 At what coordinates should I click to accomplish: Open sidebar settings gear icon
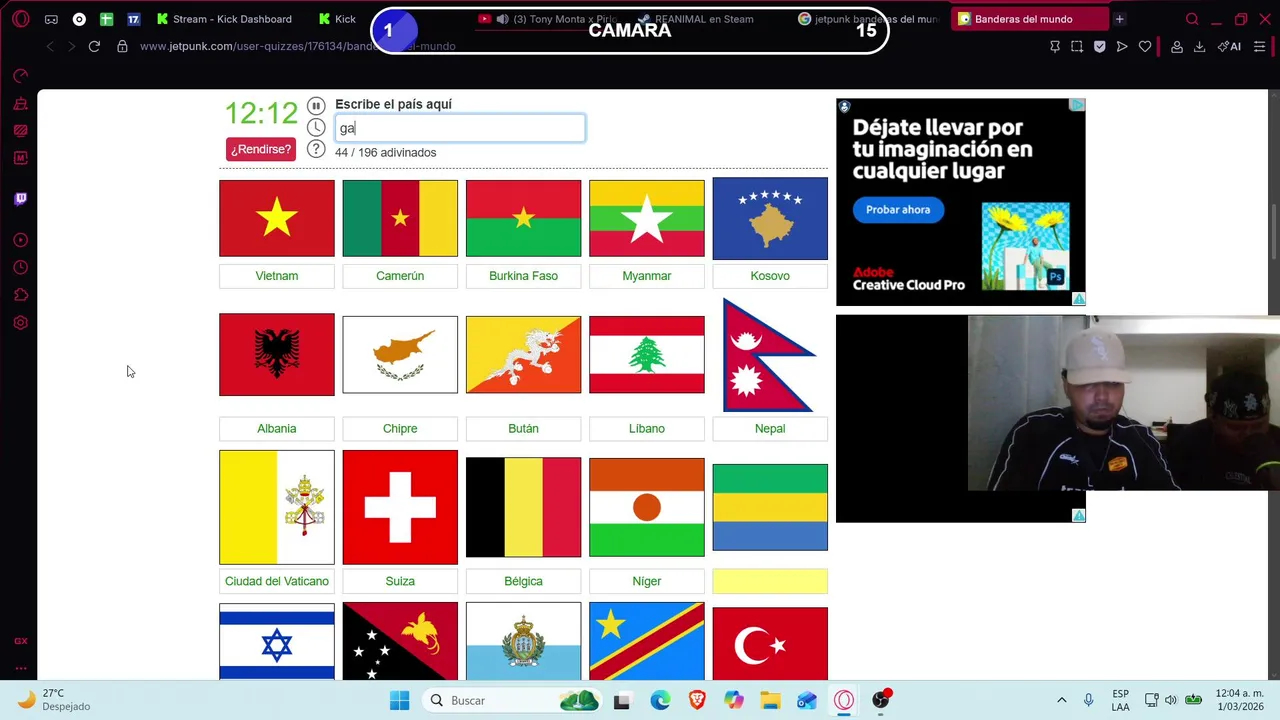pos(20,323)
